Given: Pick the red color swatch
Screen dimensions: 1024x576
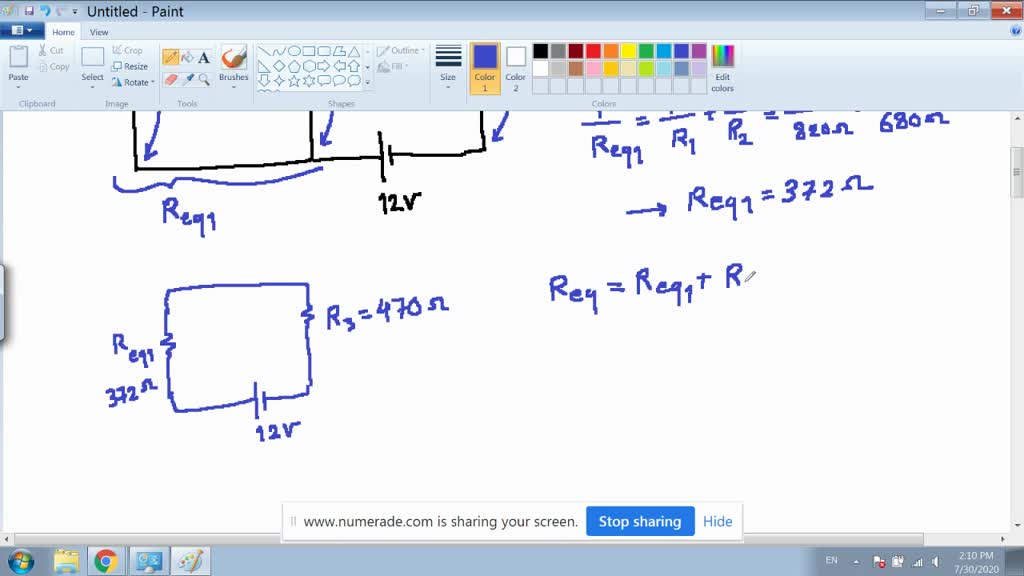Looking at the screenshot, I should 593,48.
